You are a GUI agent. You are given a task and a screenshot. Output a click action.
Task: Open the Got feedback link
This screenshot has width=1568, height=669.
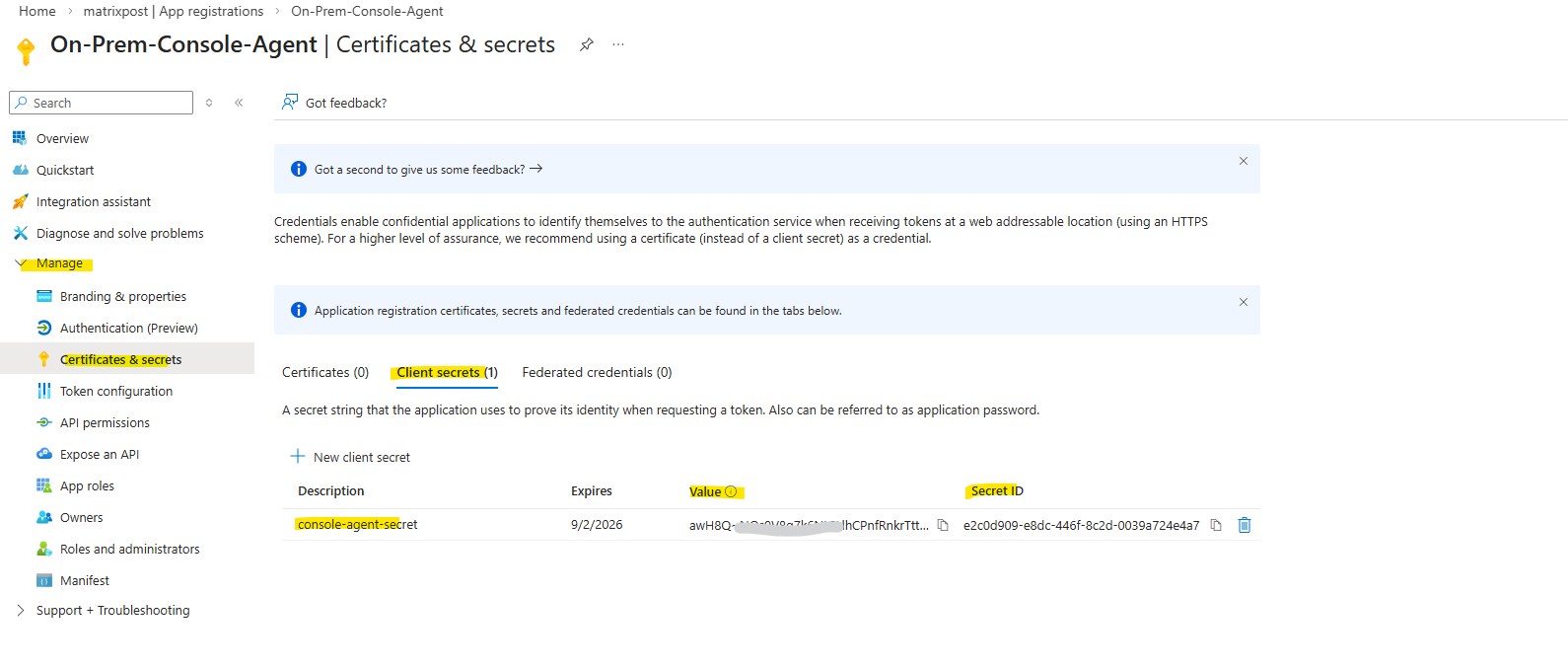point(335,103)
